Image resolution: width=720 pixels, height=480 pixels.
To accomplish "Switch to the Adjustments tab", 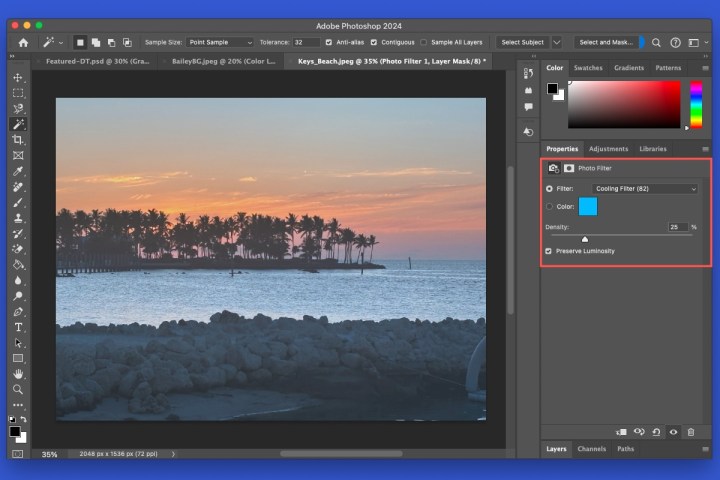I will click(608, 148).
